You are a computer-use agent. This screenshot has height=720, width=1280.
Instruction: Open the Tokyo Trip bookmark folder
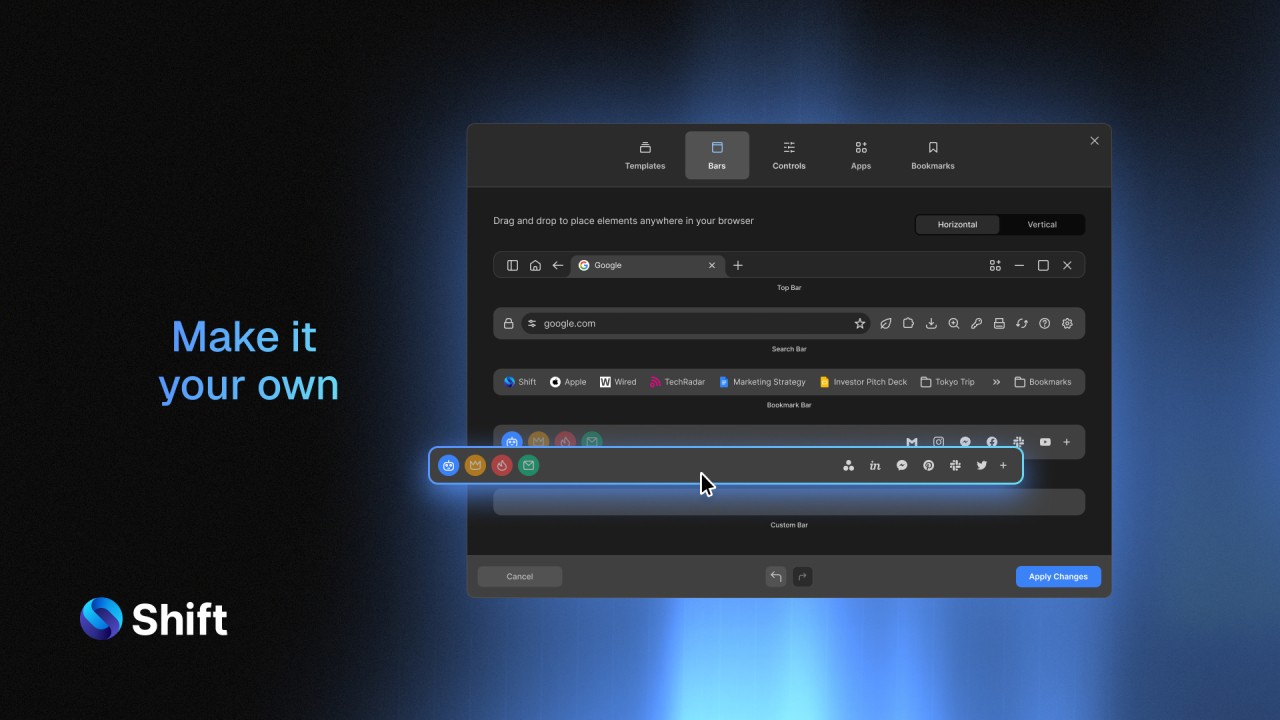coord(946,382)
